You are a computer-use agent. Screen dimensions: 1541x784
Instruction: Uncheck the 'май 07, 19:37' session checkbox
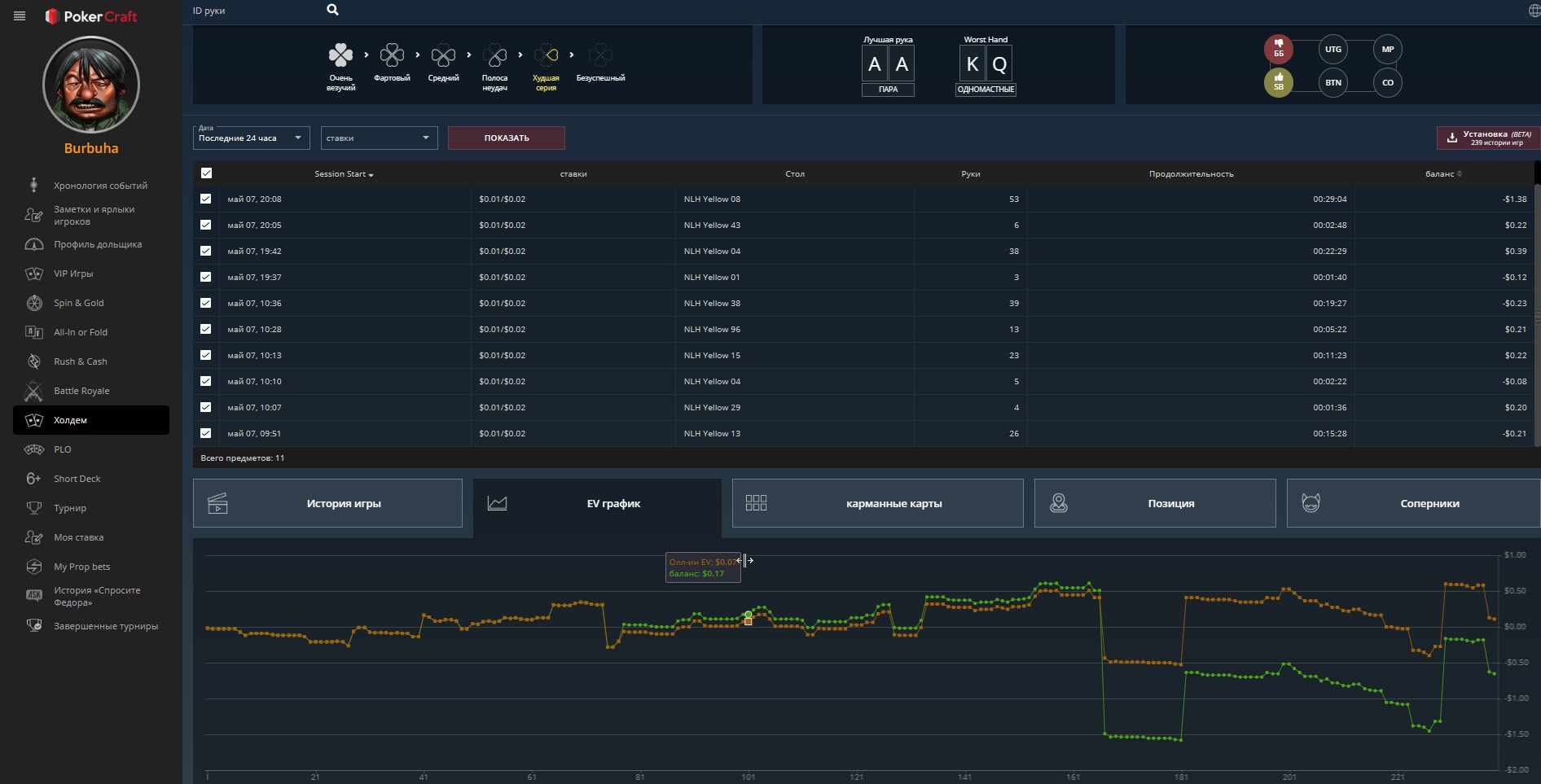click(x=205, y=277)
